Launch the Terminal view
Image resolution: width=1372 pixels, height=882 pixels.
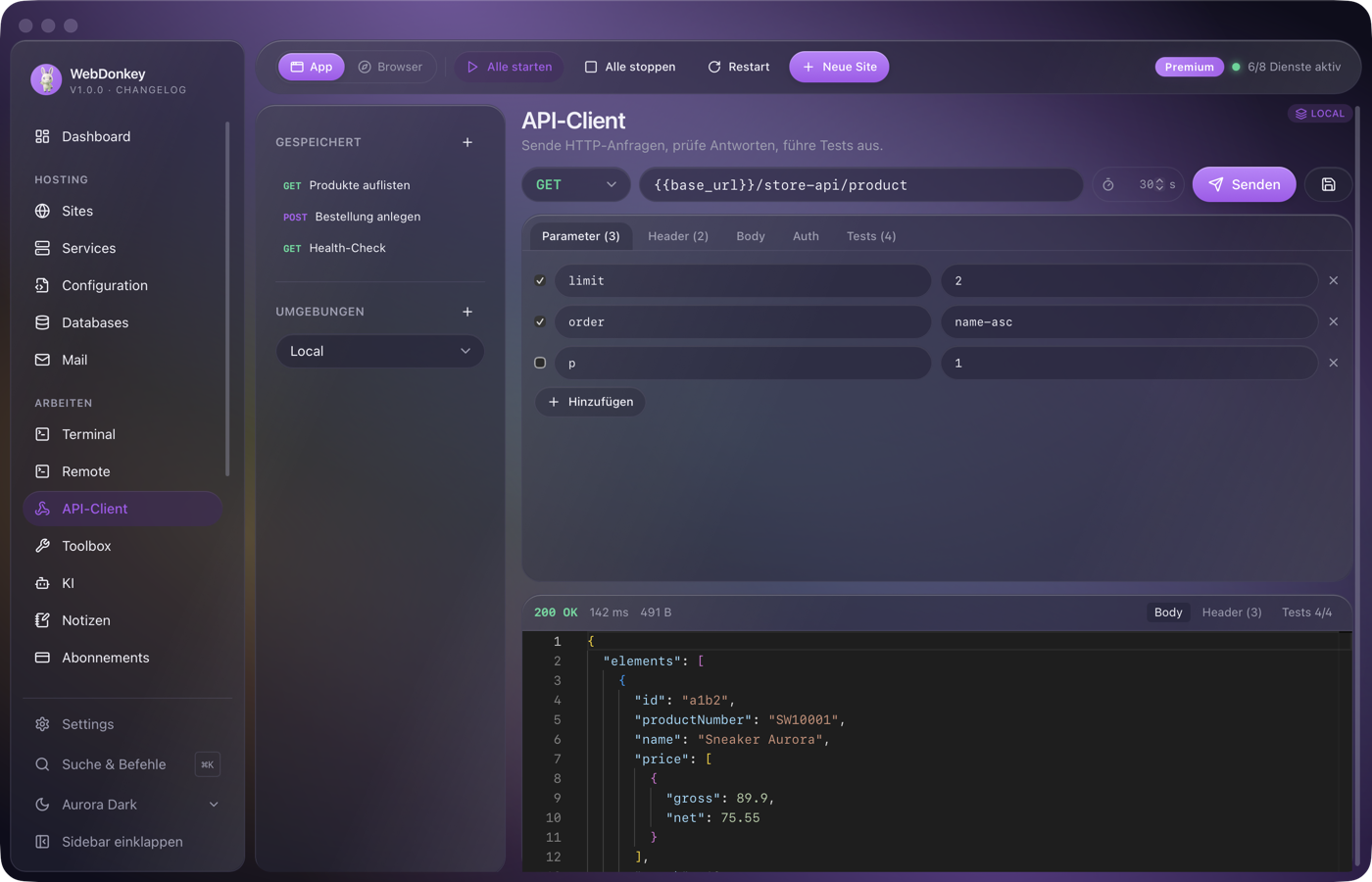click(122, 434)
